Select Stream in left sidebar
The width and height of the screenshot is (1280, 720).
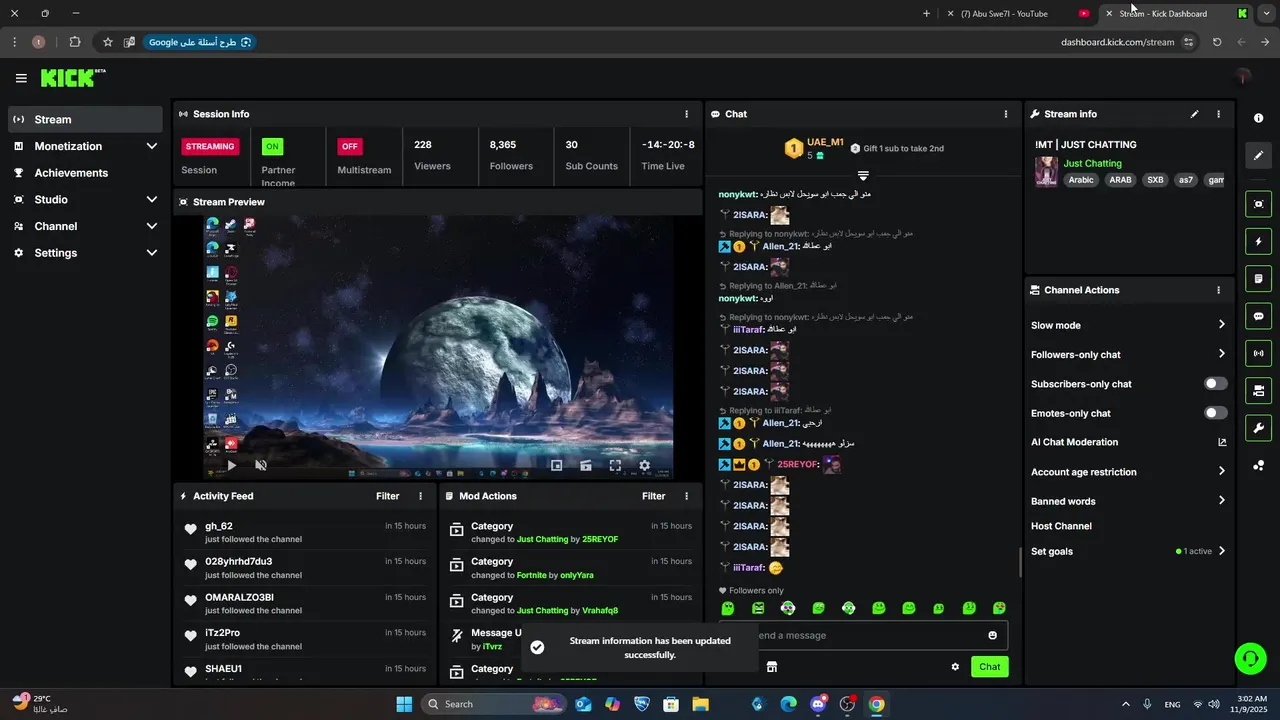pyautogui.click(x=84, y=119)
